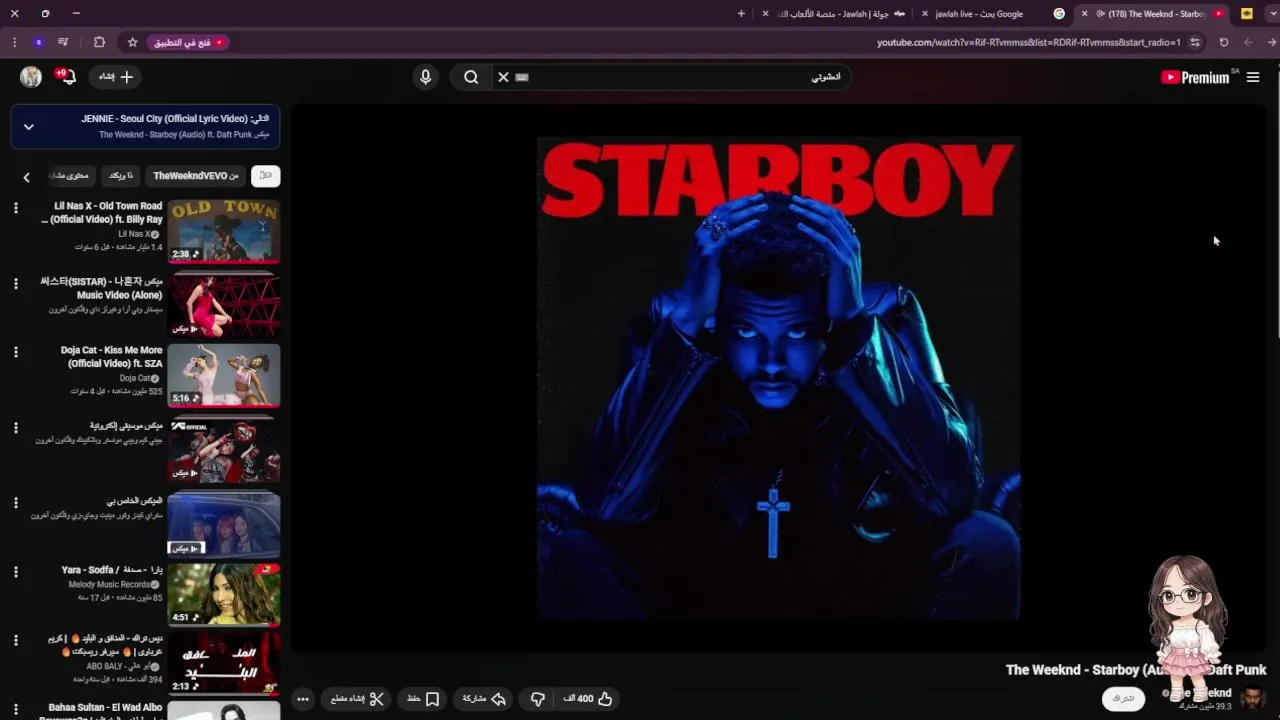Switch to the Jawlah games platform tab
This screenshot has height=720, width=1280.
[x=838, y=14]
